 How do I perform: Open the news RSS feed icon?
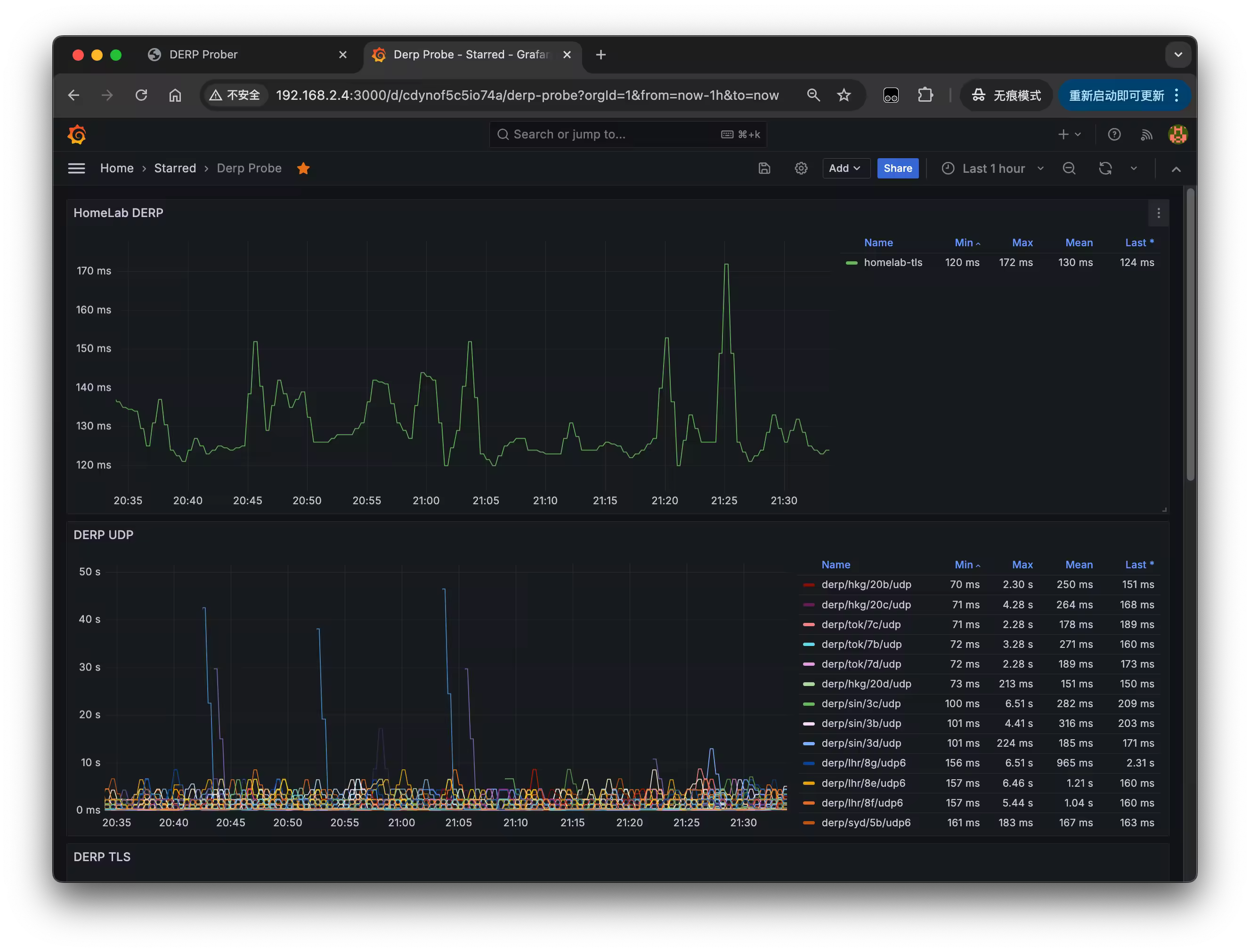coord(1146,134)
